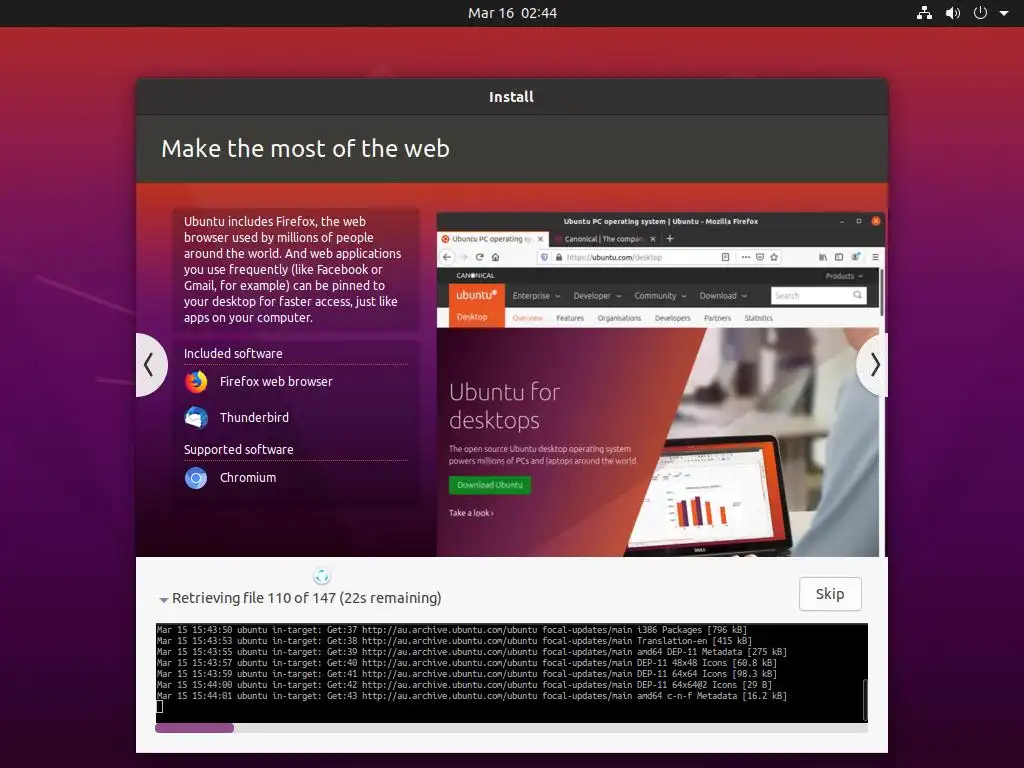This screenshot has width=1024, height=768.
Task: Click bookmark star in slideshow Firefox screenshot
Action: (775, 257)
